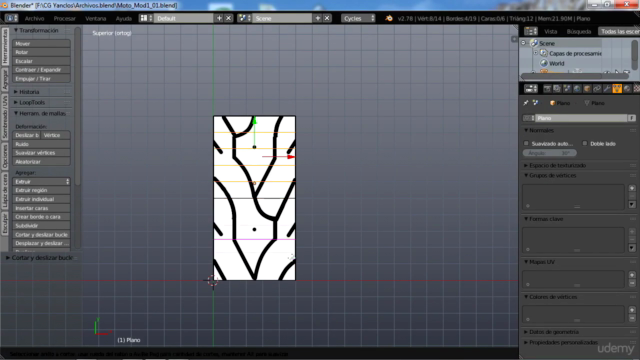Open the Extruir dropdown menu
The height and width of the screenshot is (360, 640).
click(41, 182)
